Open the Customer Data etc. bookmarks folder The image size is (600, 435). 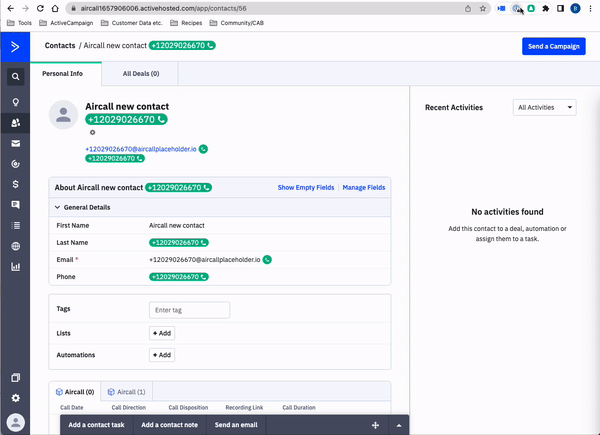[132, 23]
